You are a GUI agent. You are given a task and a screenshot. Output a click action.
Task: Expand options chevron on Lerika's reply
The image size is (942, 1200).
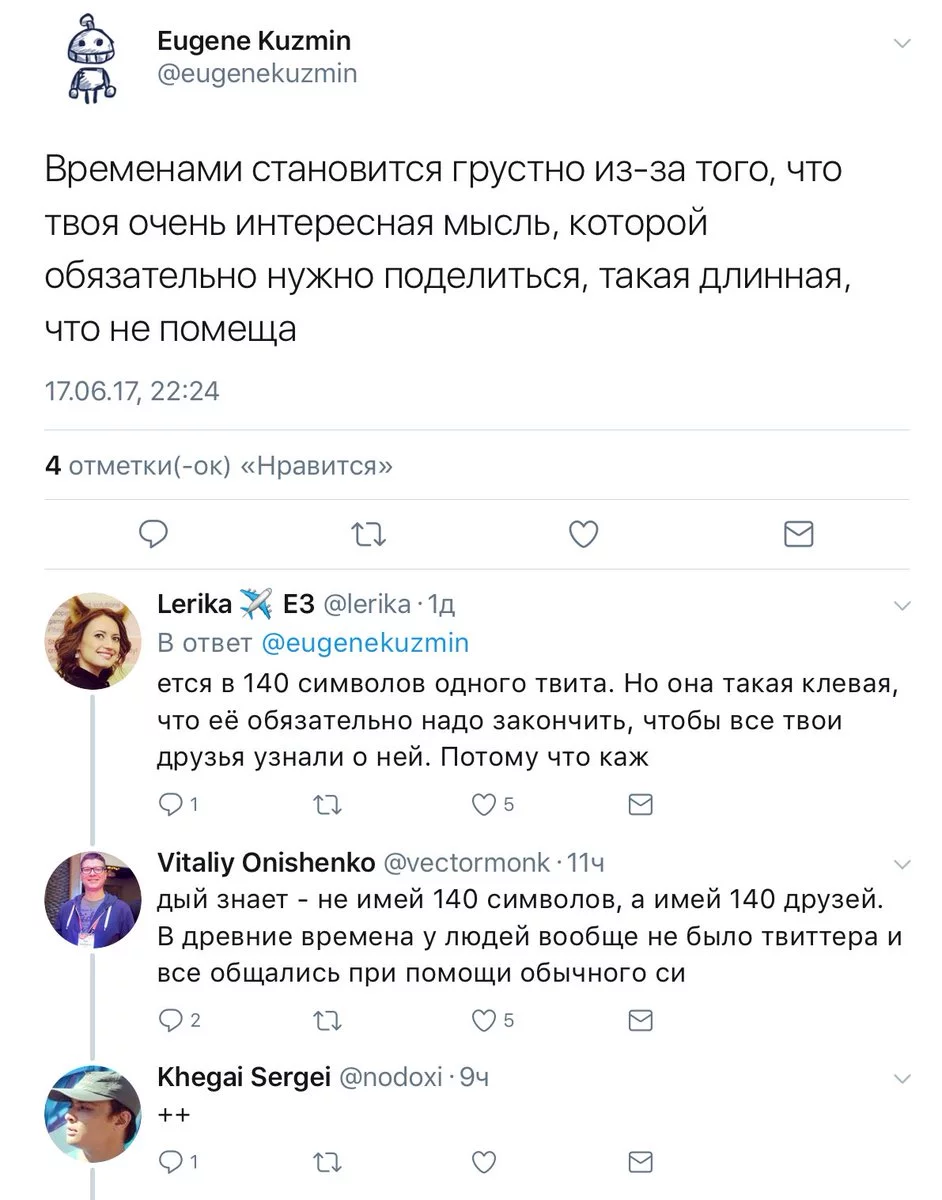coord(901,606)
